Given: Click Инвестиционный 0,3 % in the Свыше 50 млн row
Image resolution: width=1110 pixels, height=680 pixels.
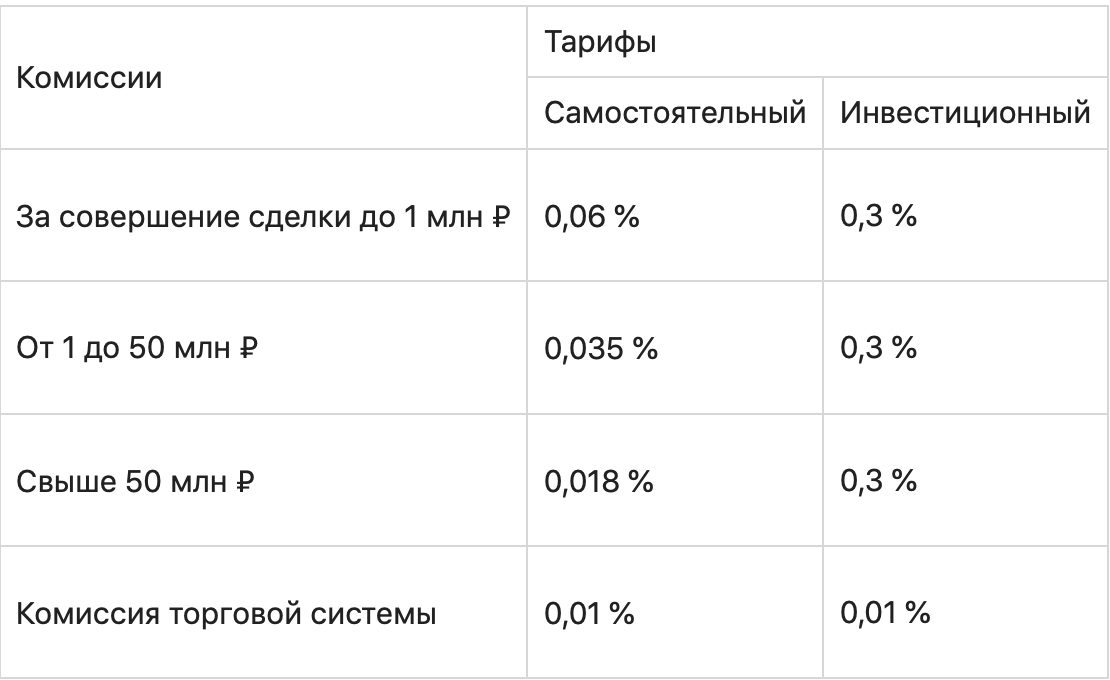Looking at the screenshot, I should tap(879, 481).
